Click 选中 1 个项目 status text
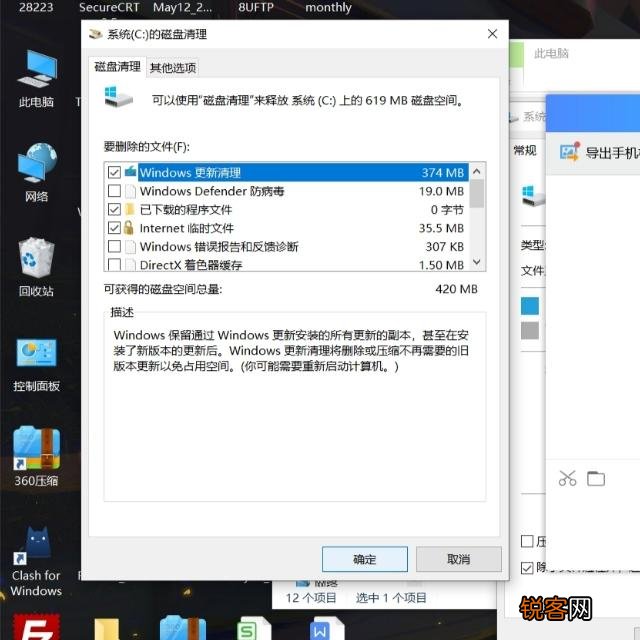Viewport: 640px width, 640px height. (x=391, y=598)
